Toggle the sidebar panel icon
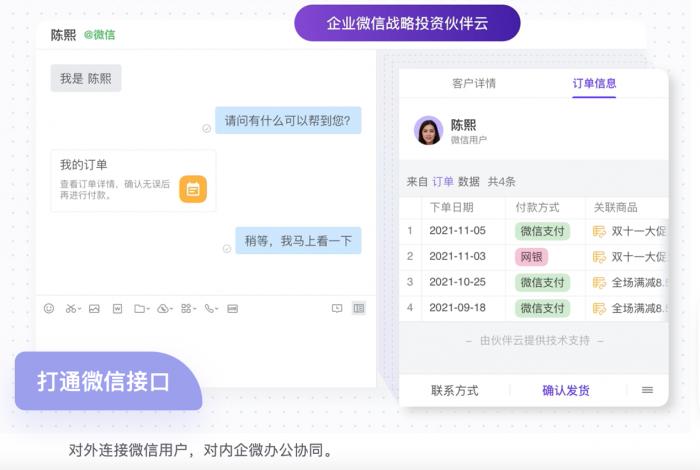The width and height of the screenshot is (700, 470). [359, 308]
